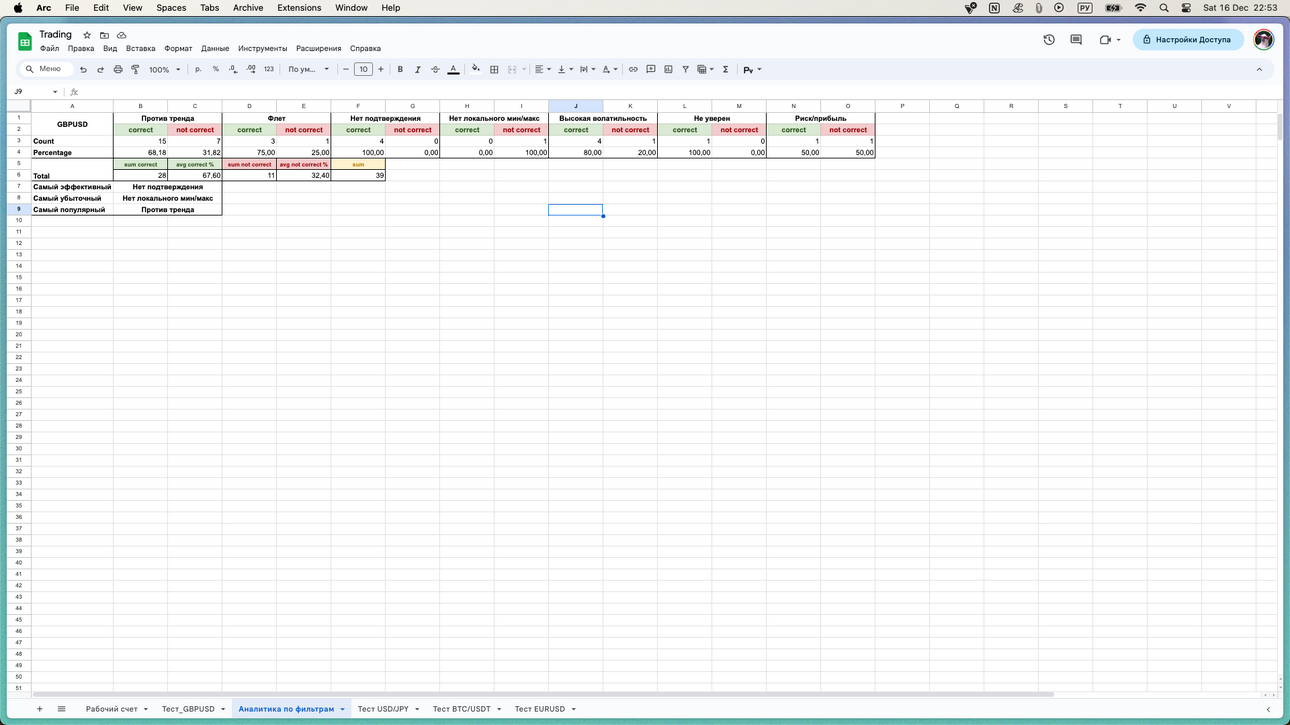Click the formula bar
The height and width of the screenshot is (725, 1290).
(x=680, y=92)
